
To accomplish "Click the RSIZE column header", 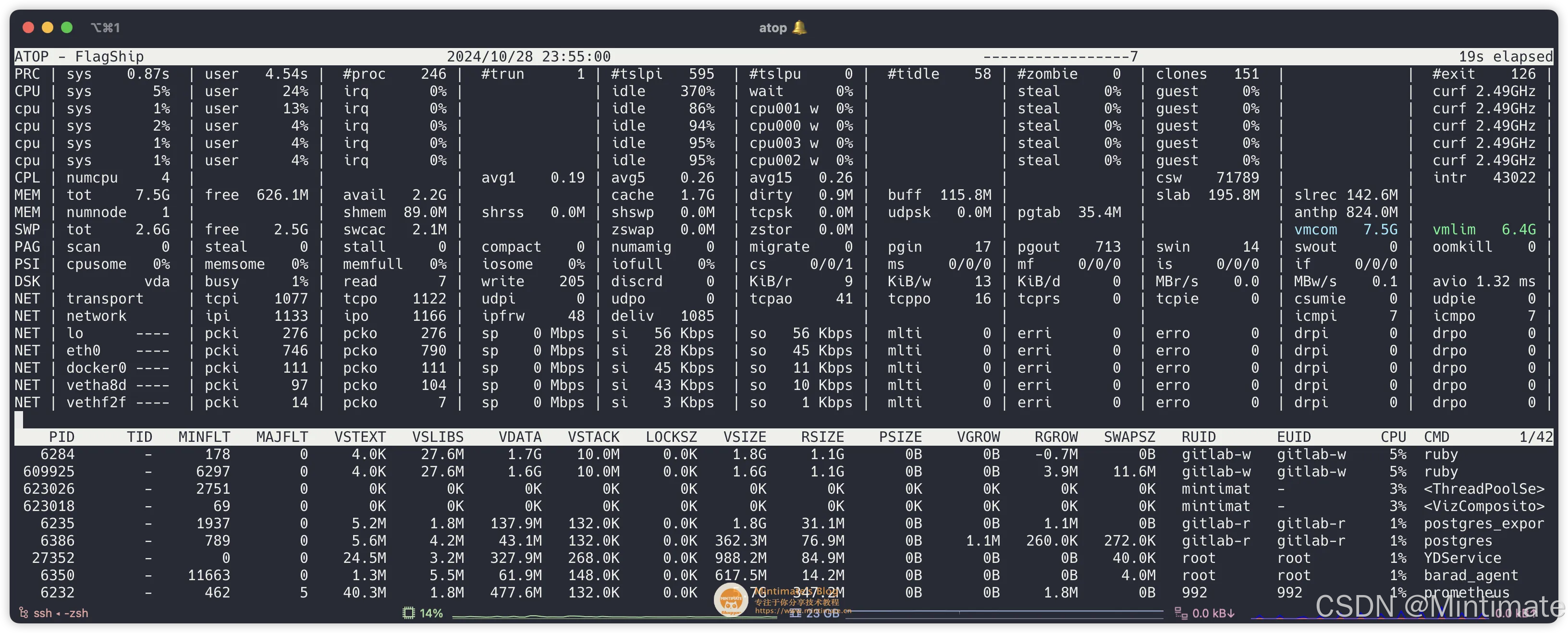I will click(x=822, y=437).
